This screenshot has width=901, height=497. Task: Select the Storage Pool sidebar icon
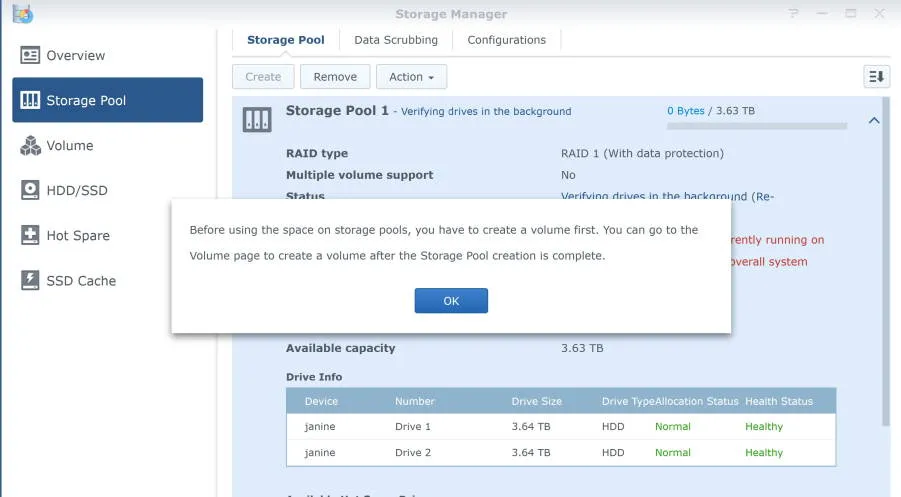pos(30,100)
